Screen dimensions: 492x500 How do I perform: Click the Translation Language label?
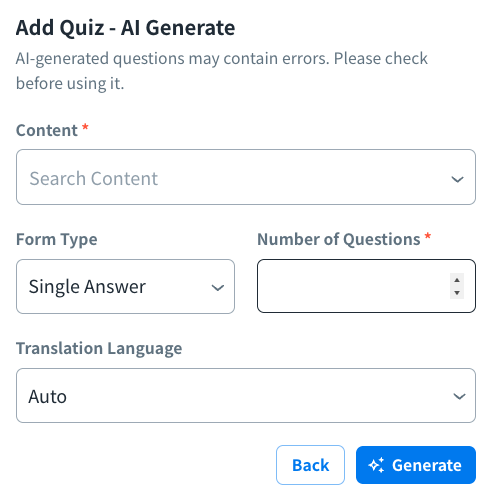(x=99, y=349)
